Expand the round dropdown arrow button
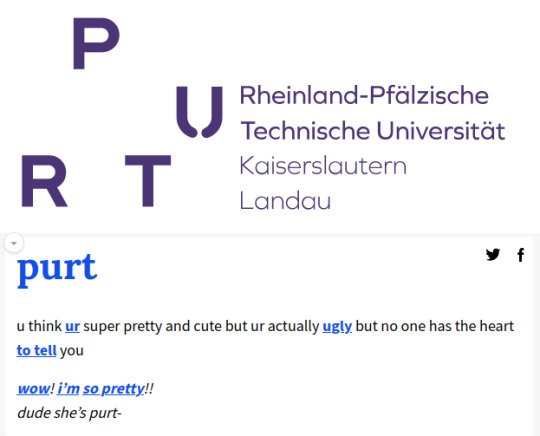This screenshot has height=436, width=540. (x=14, y=243)
